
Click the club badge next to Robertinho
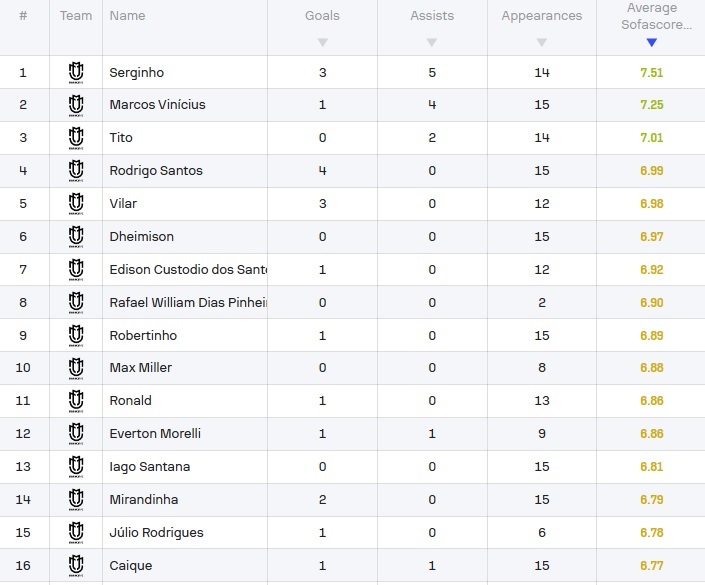[76, 336]
